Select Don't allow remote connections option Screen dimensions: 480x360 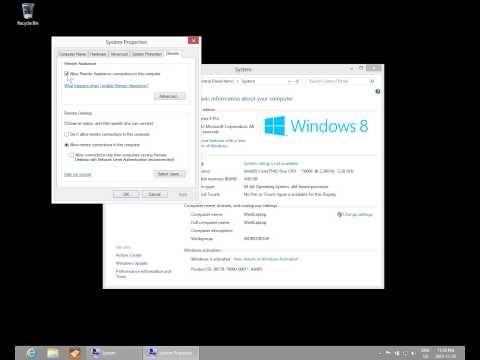click(66, 134)
